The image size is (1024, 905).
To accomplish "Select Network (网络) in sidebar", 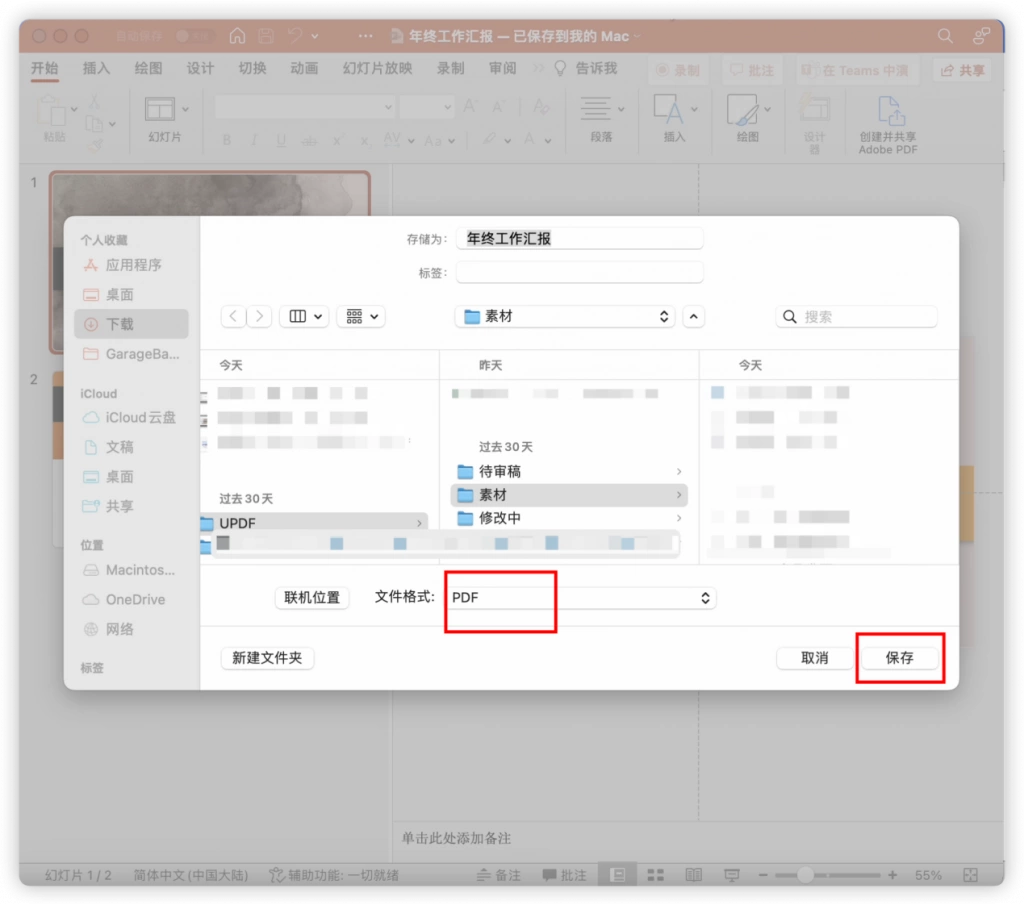I will (132, 629).
